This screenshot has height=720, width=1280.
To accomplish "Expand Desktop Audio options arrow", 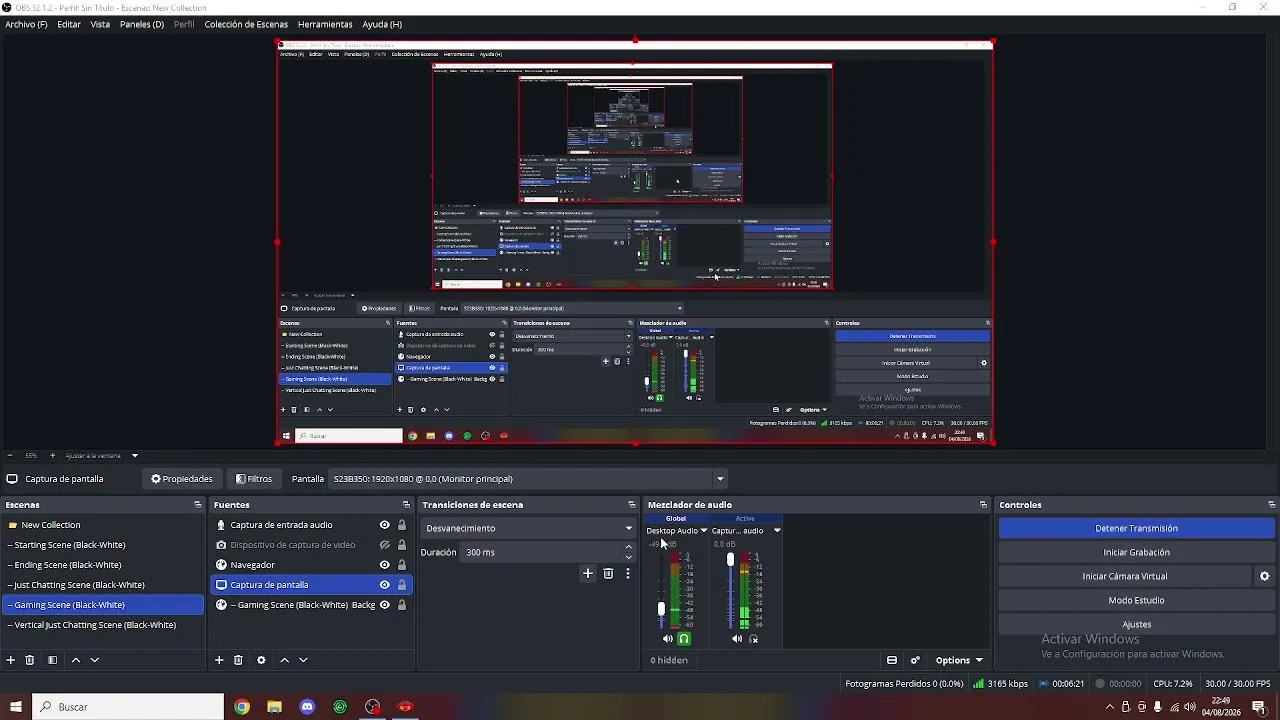I will point(704,531).
